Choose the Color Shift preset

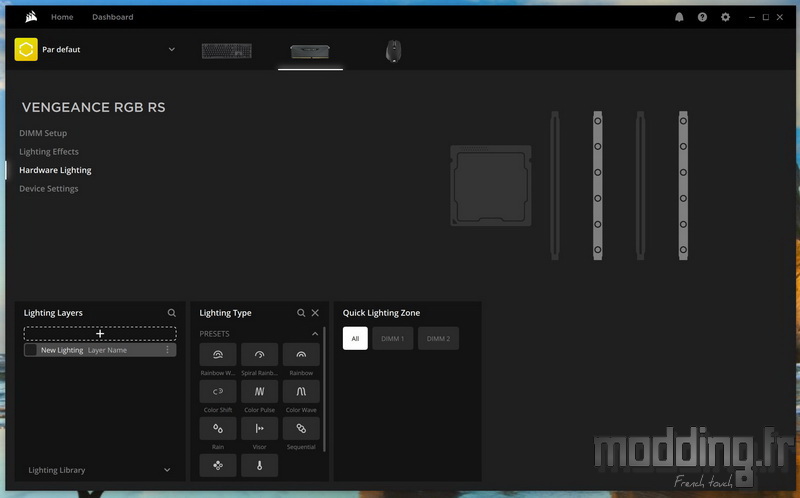218,391
